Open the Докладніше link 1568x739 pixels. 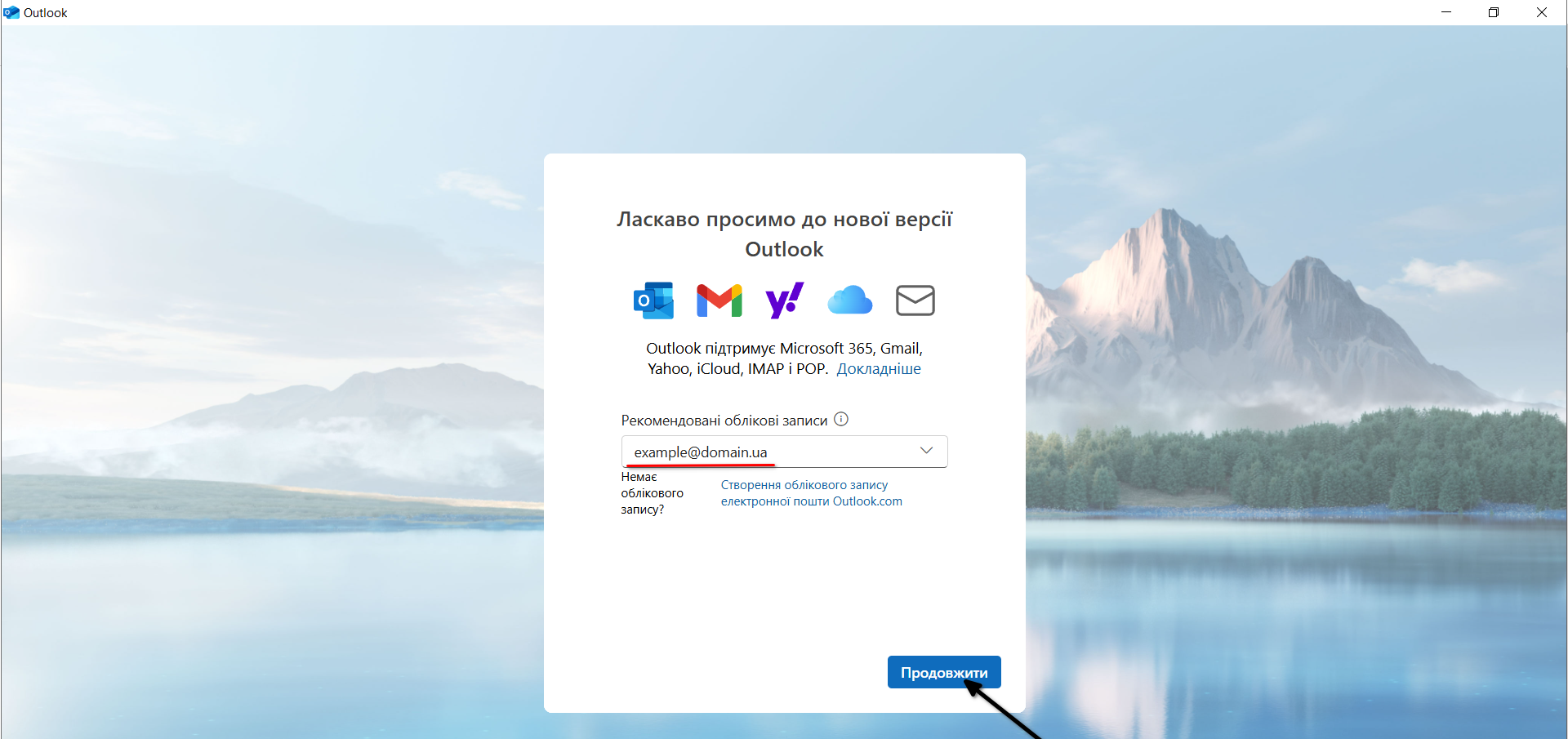tap(879, 369)
